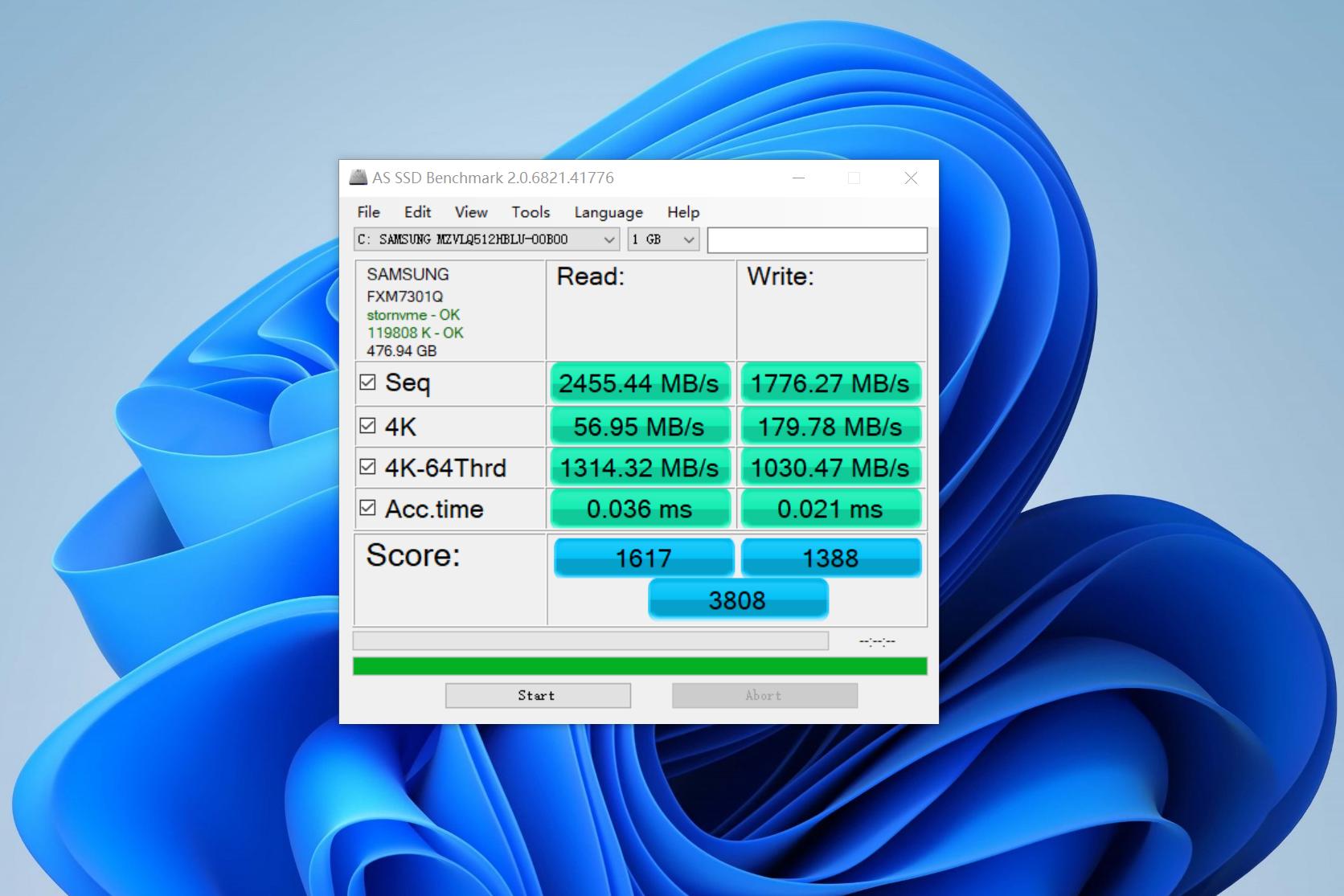Image resolution: width=1344 pixels, height=896 pixels.
Task: Disable the 4K-64Thrd test checkbox
Action: point(367,467)
